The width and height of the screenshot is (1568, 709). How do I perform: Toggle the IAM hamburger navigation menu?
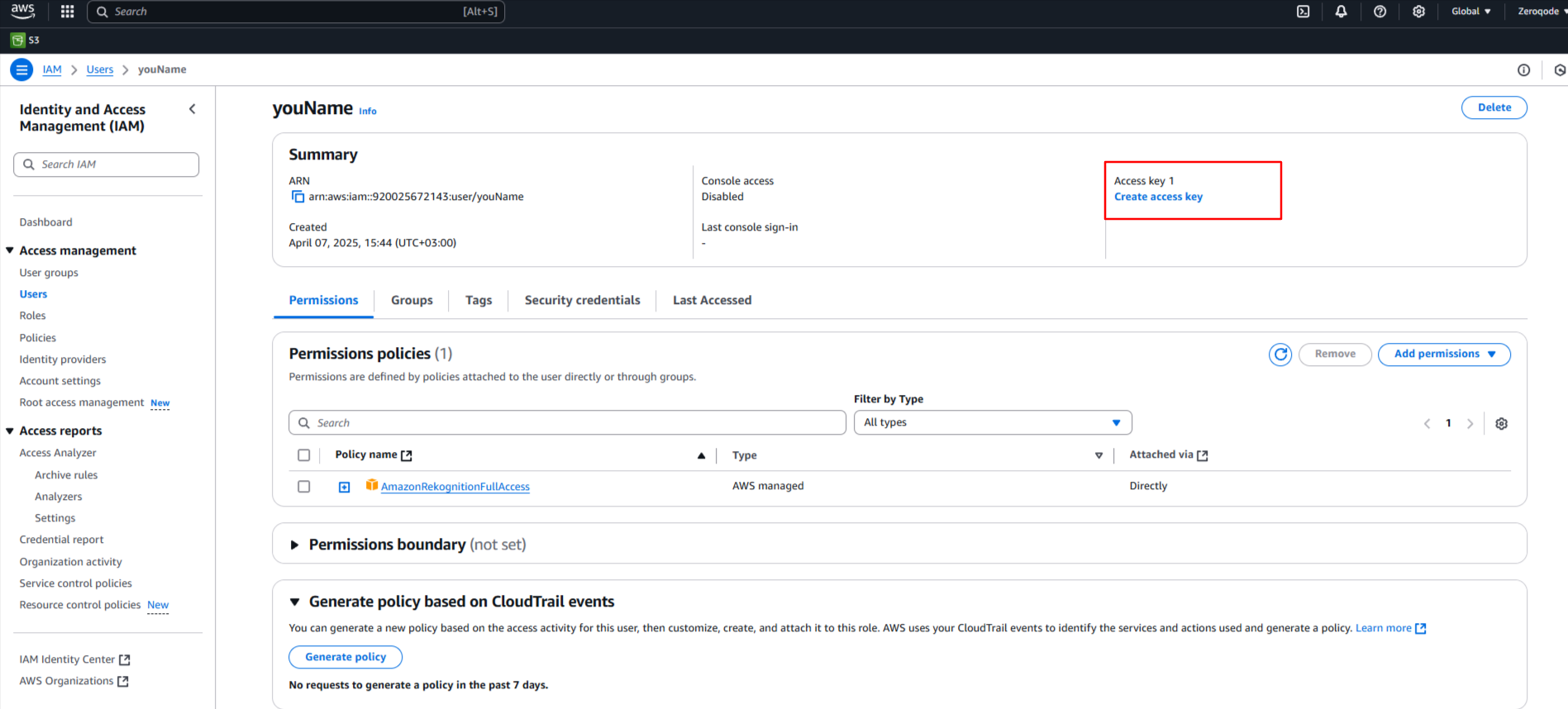[21, 70]
